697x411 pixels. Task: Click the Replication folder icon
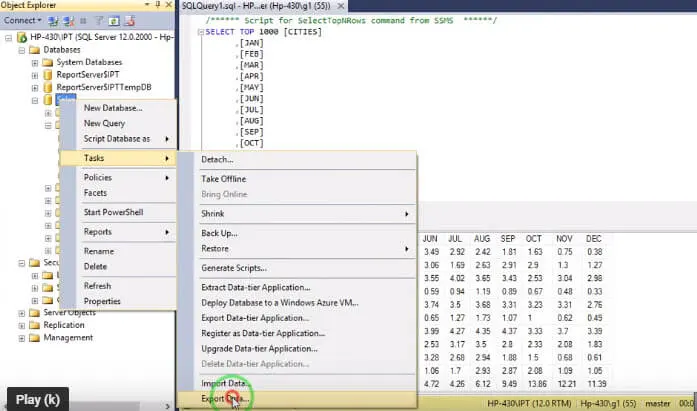click(x=34, y=325)
